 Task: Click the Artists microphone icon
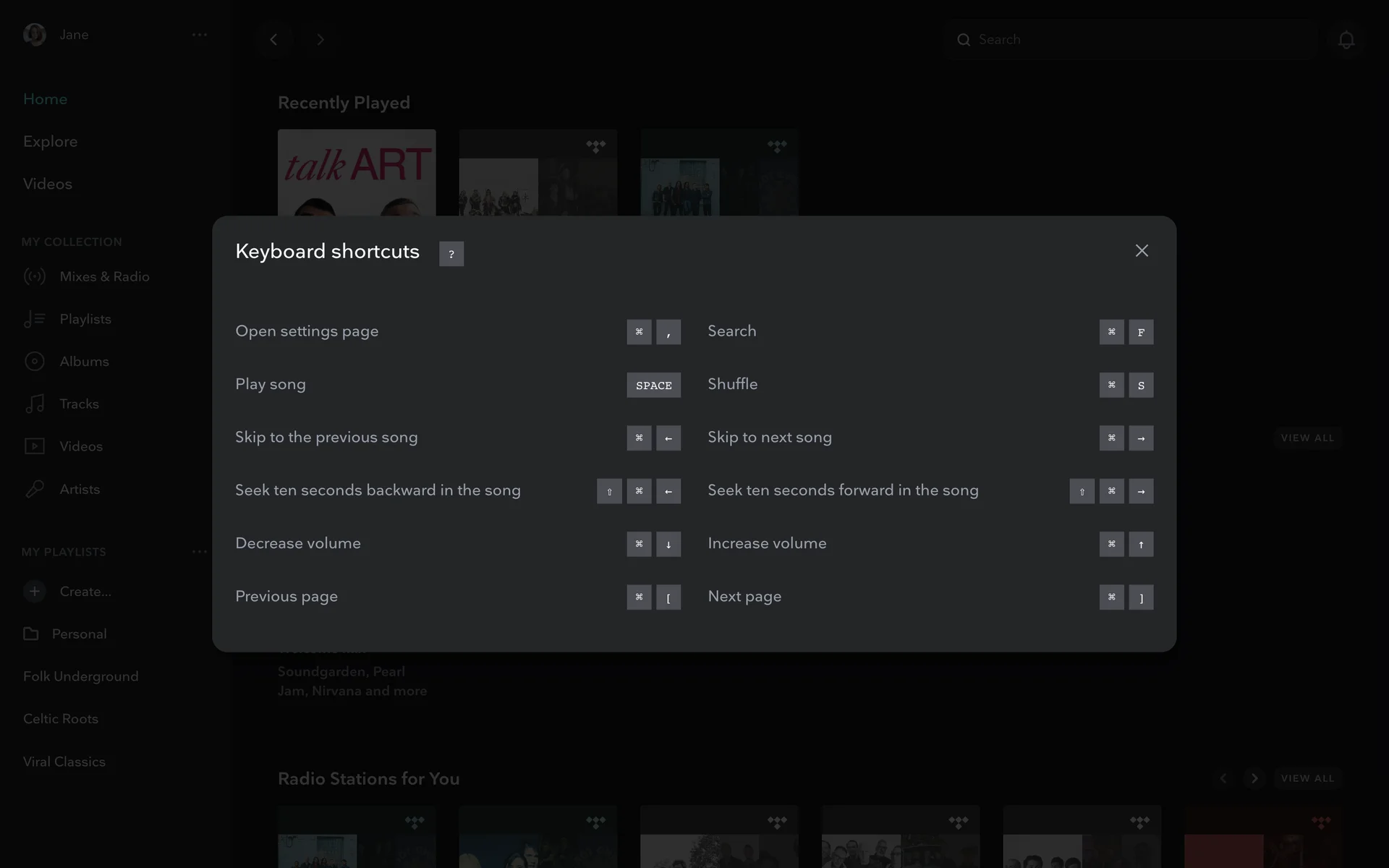pyautogui.click(x=34, y=489)
